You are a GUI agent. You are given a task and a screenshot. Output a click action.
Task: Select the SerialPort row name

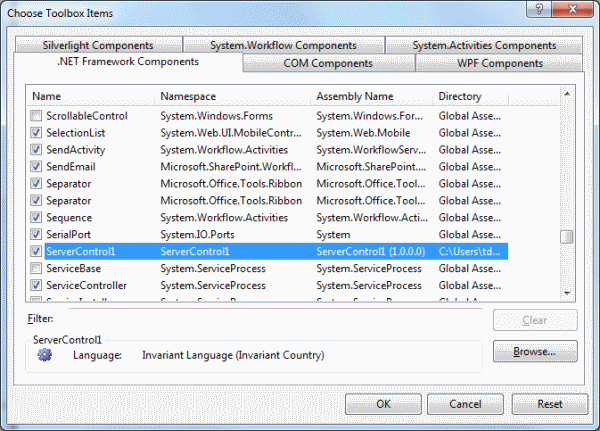[x=68, y=235]
